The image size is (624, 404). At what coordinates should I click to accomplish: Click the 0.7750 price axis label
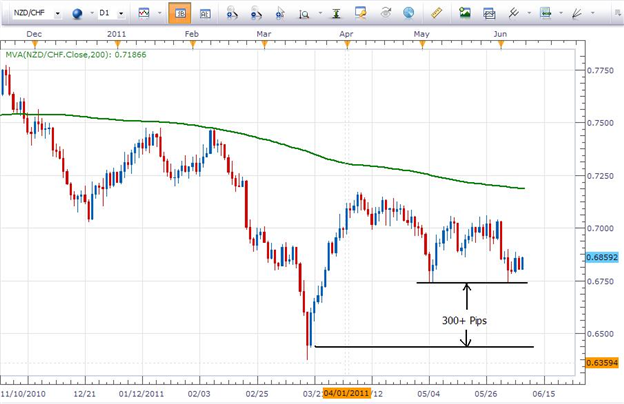point(600,70)
